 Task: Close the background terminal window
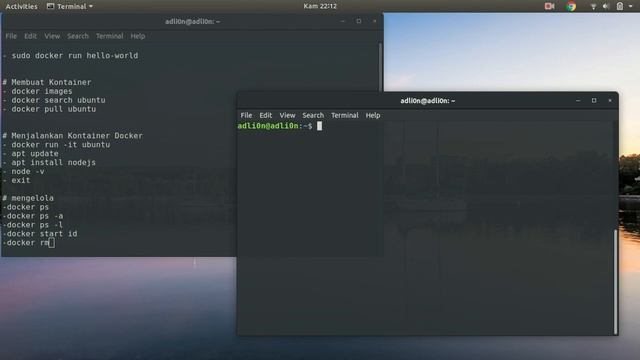tap(375, 21)
